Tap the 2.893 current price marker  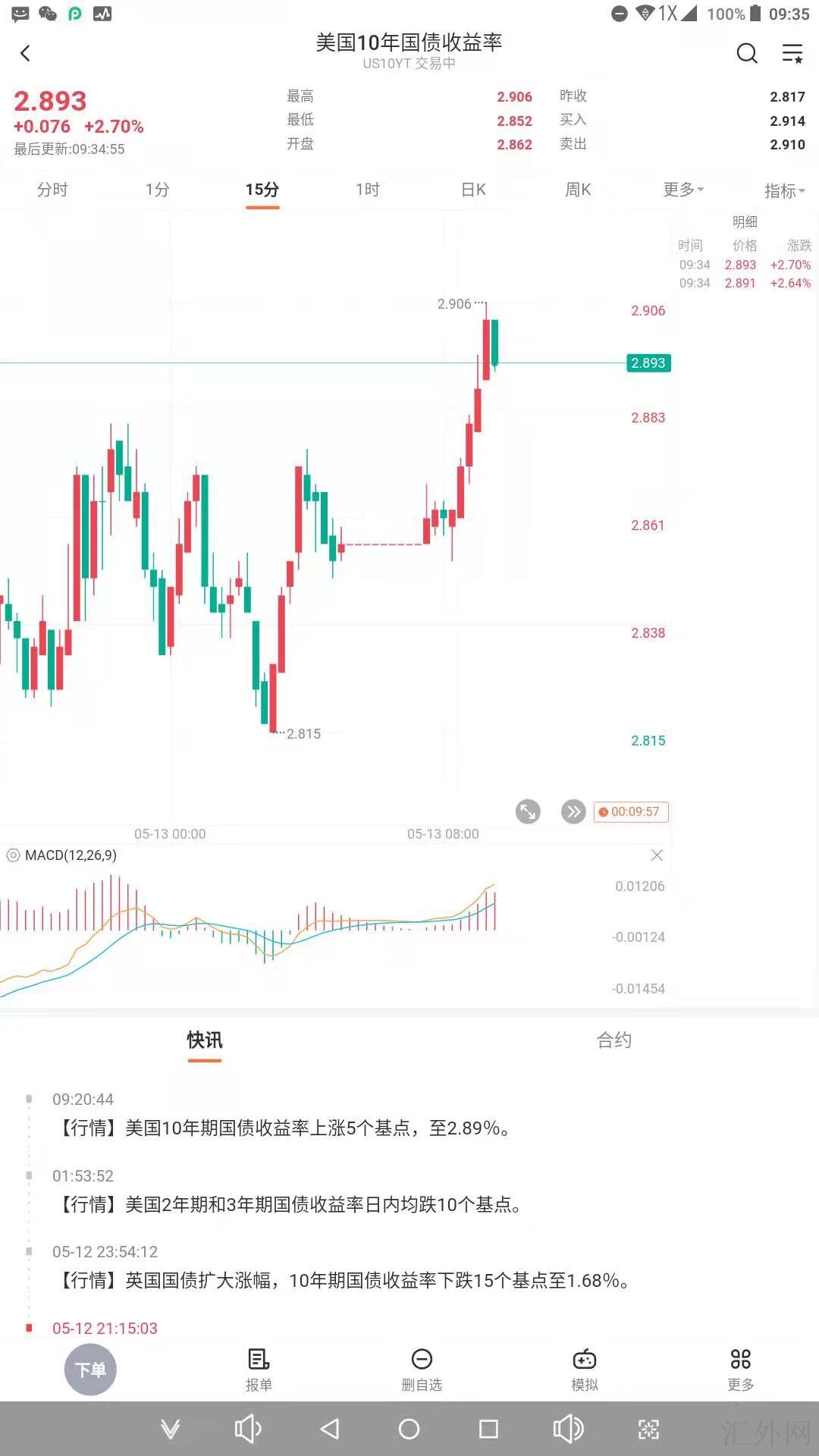(x=648, y=363)
